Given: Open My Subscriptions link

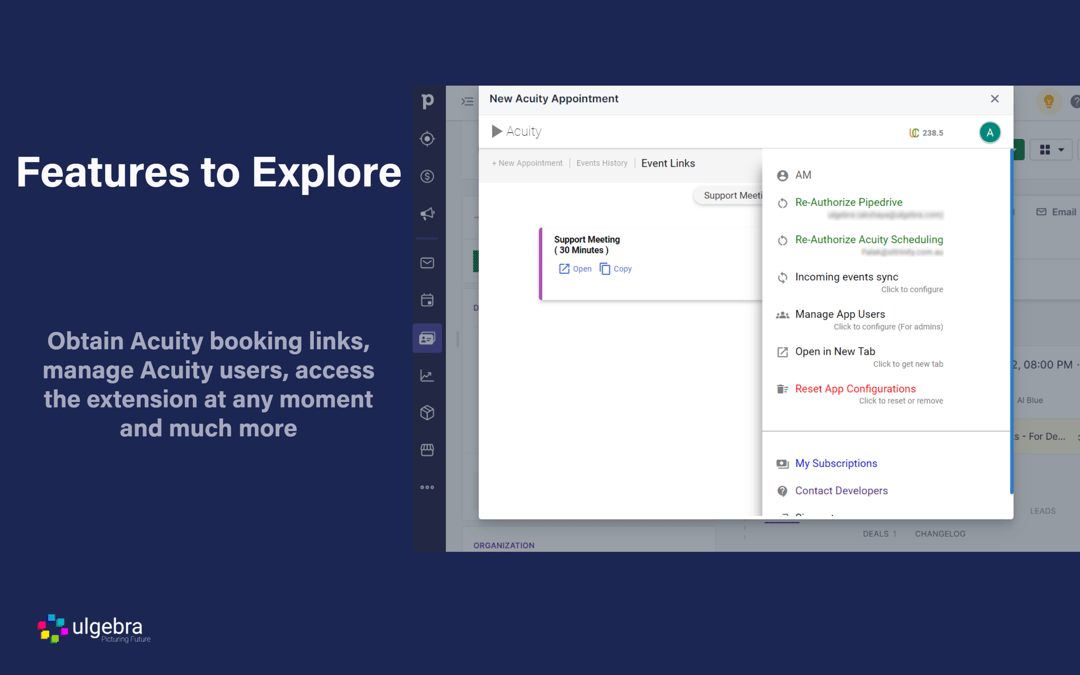Looking at the screenshot, I should [x=836, y=463].
